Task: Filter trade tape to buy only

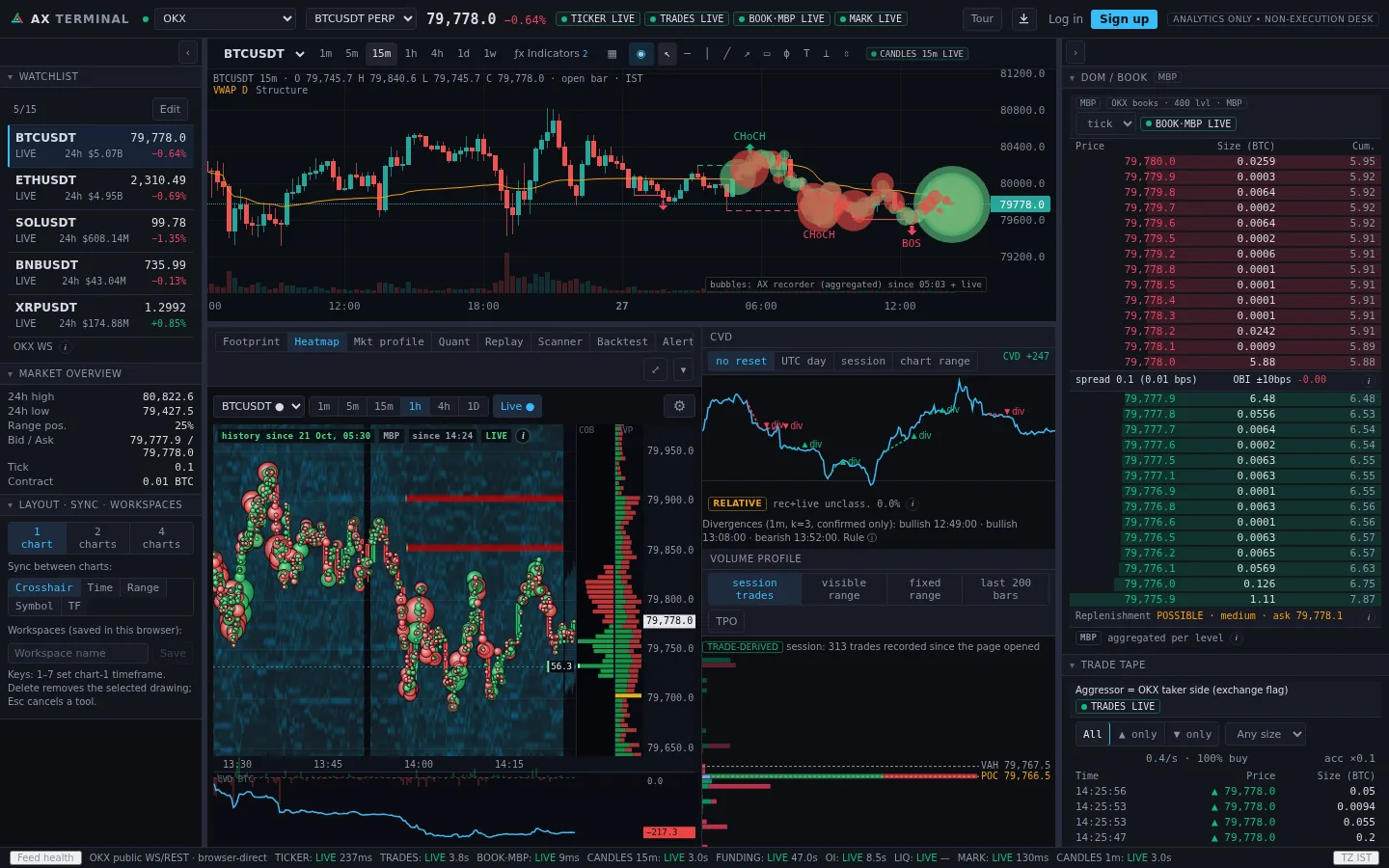Action: [1137, 734]
